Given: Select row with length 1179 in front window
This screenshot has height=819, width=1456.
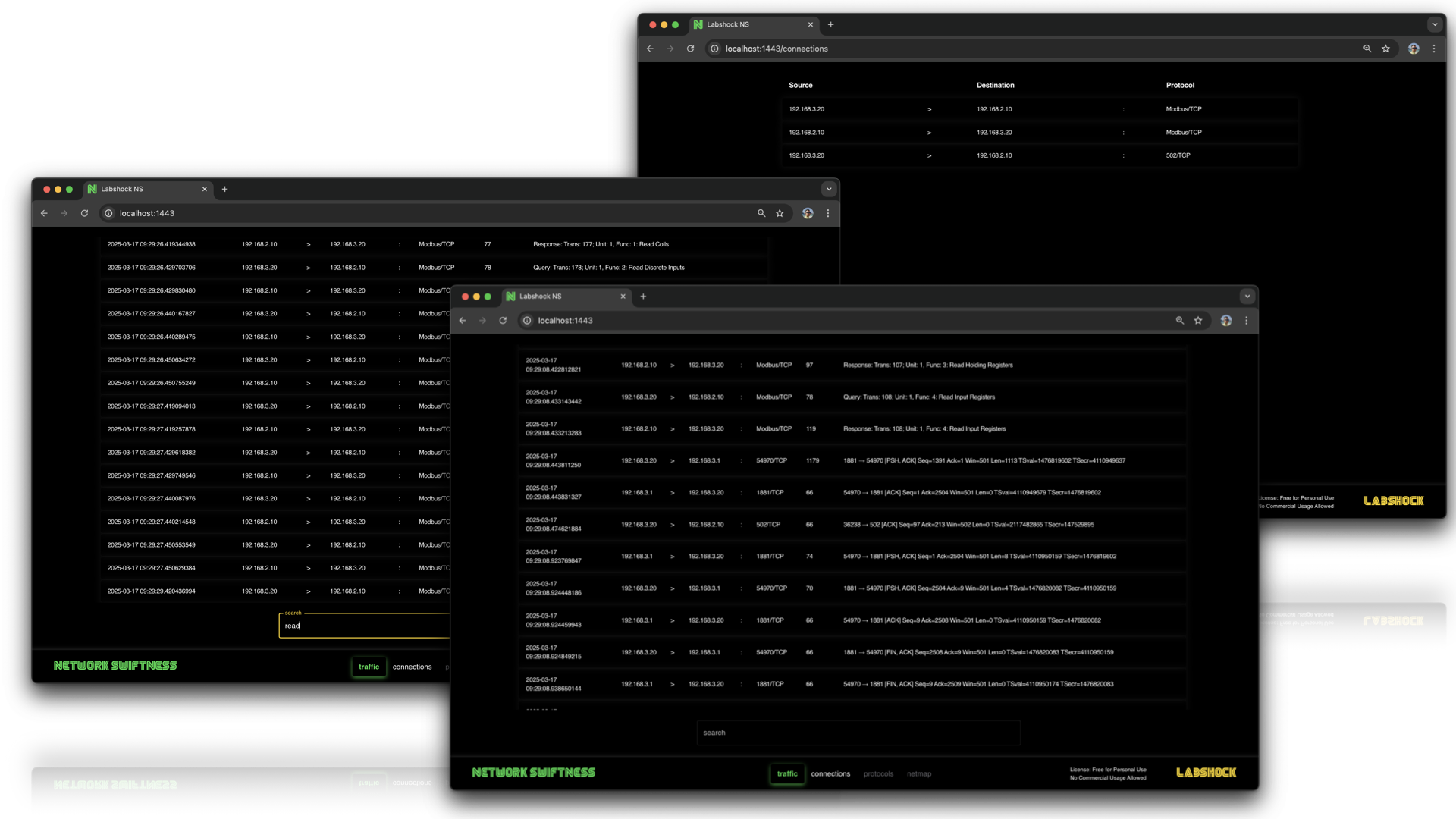Looking at the screenshot, I should click(852, 461).
